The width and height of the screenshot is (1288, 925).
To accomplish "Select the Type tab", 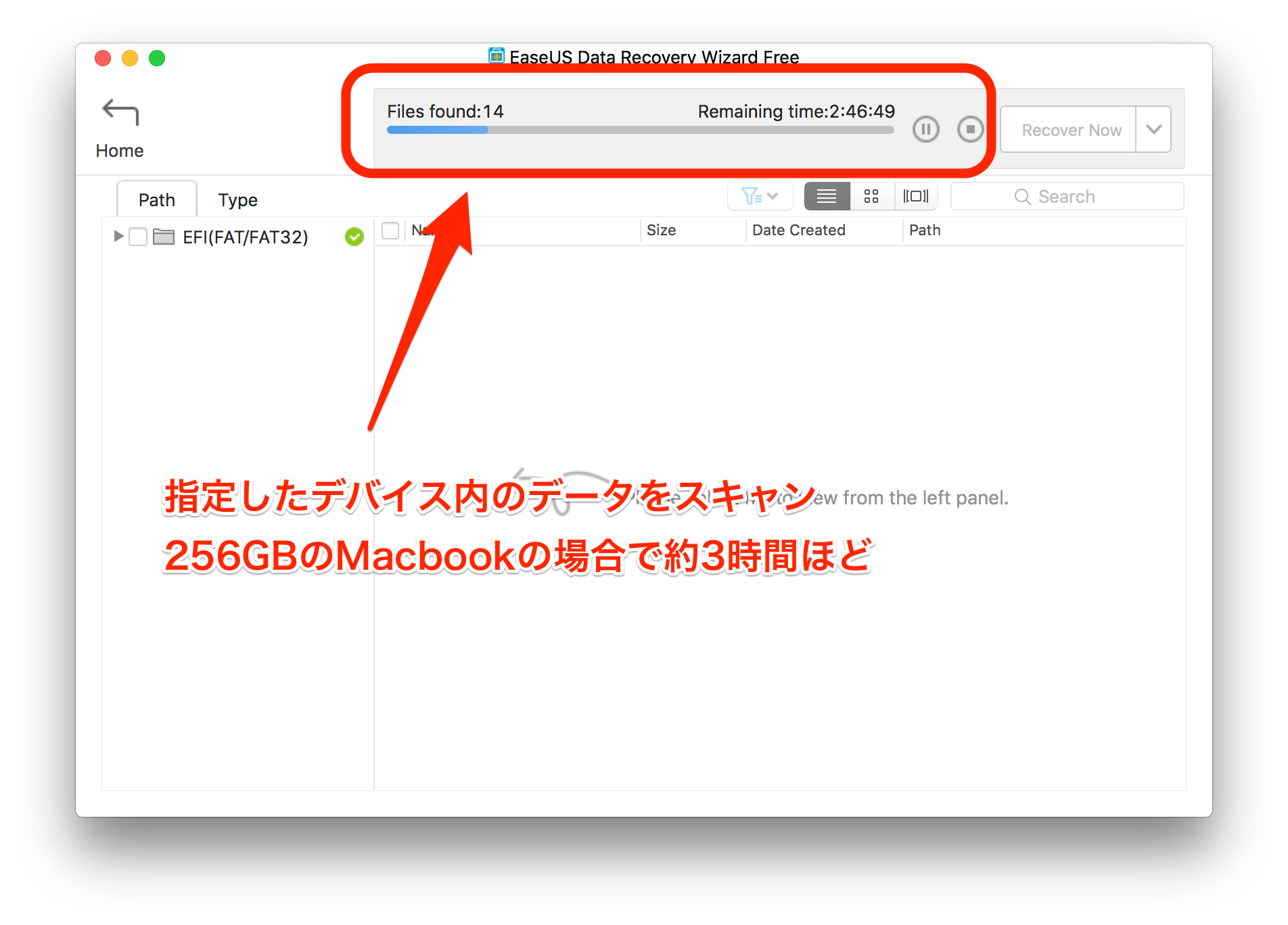I will pos(237,200).
